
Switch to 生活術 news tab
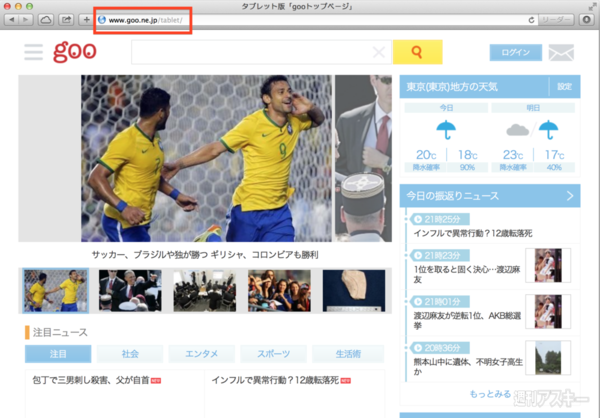tap(348, 354)
